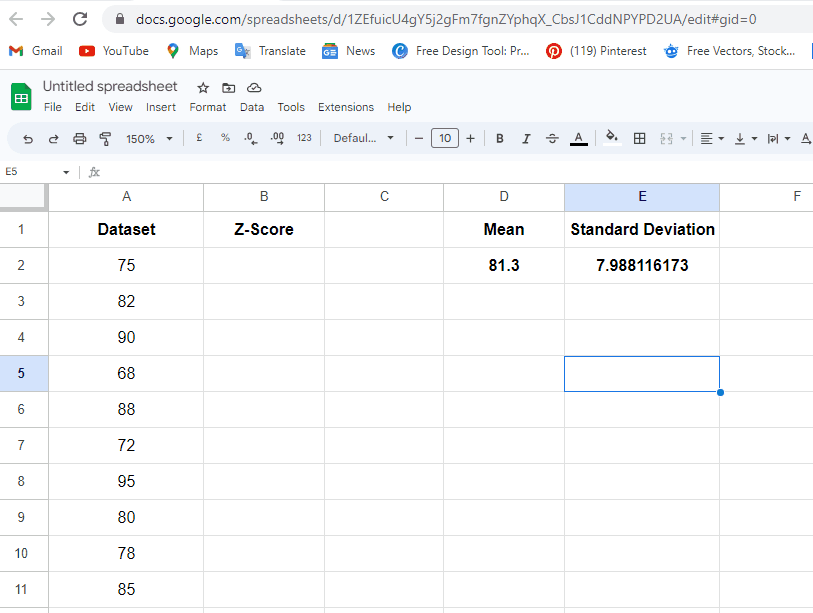813x613 pixels.
Task: Open the Tools menu
Action: pyautogui.click(x=291, y=107)
